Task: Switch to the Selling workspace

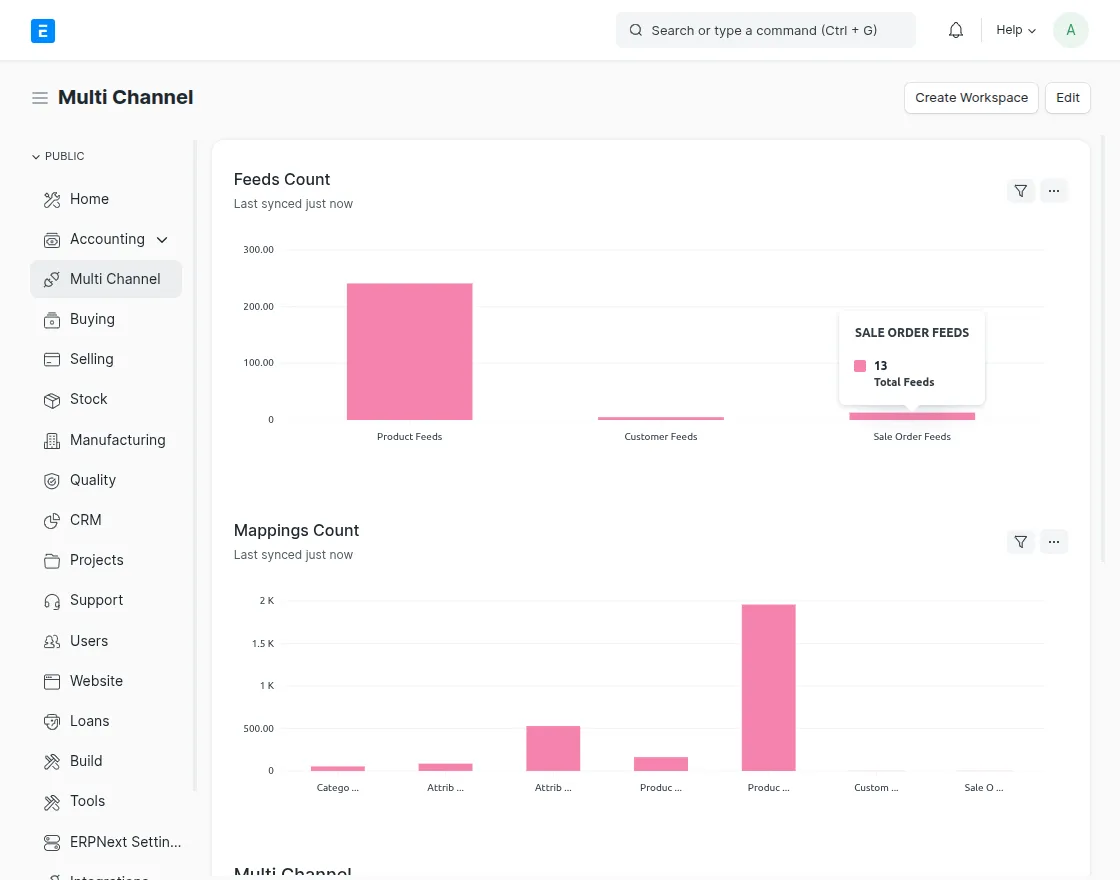Action: 91,359
